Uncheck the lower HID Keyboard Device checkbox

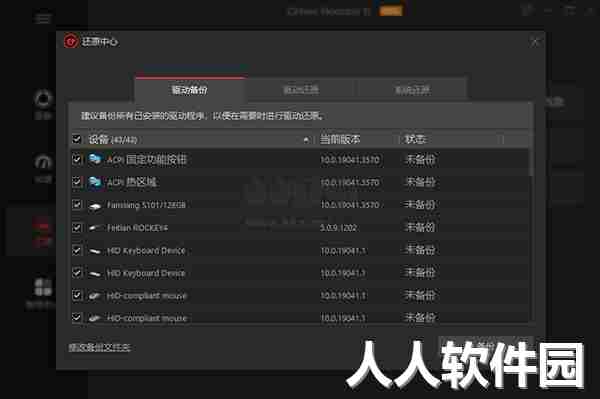click(x=77, y=273)
